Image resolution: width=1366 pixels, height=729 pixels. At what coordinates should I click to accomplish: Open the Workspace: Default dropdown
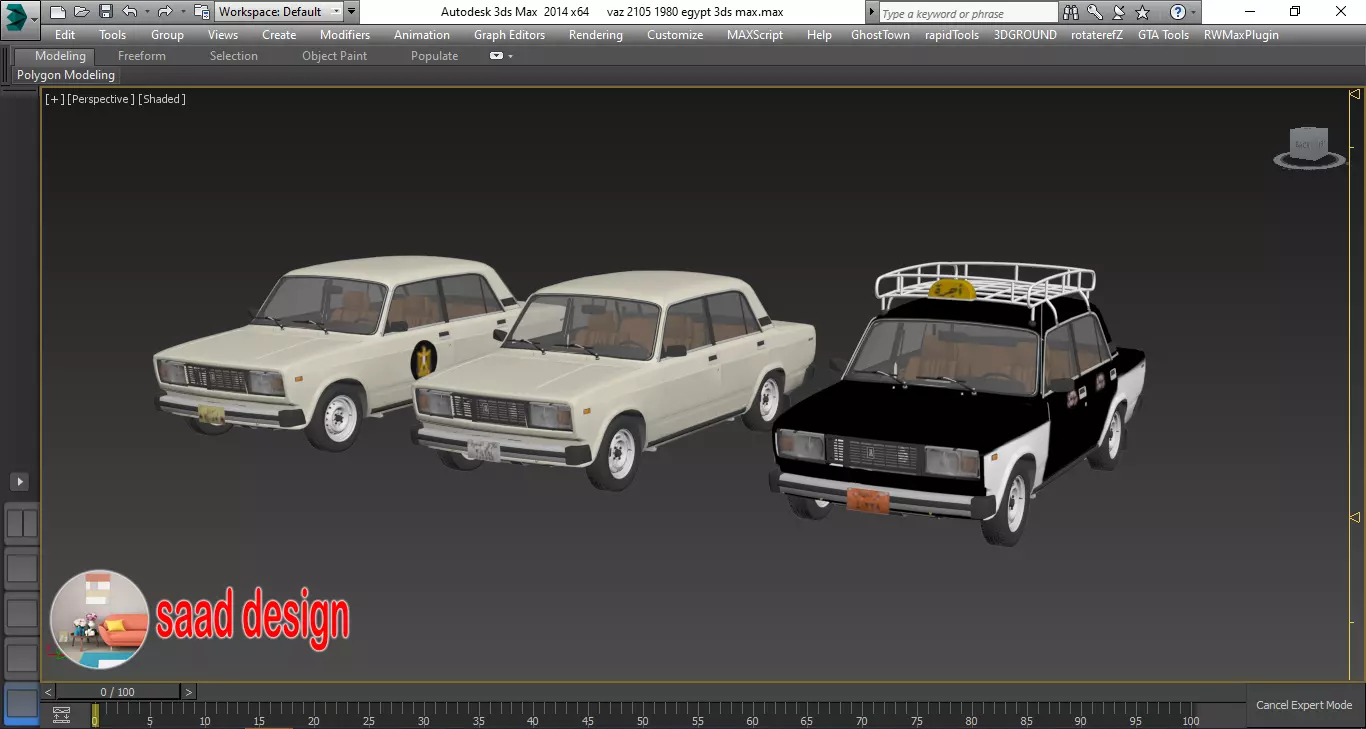[x=279, y=12]
